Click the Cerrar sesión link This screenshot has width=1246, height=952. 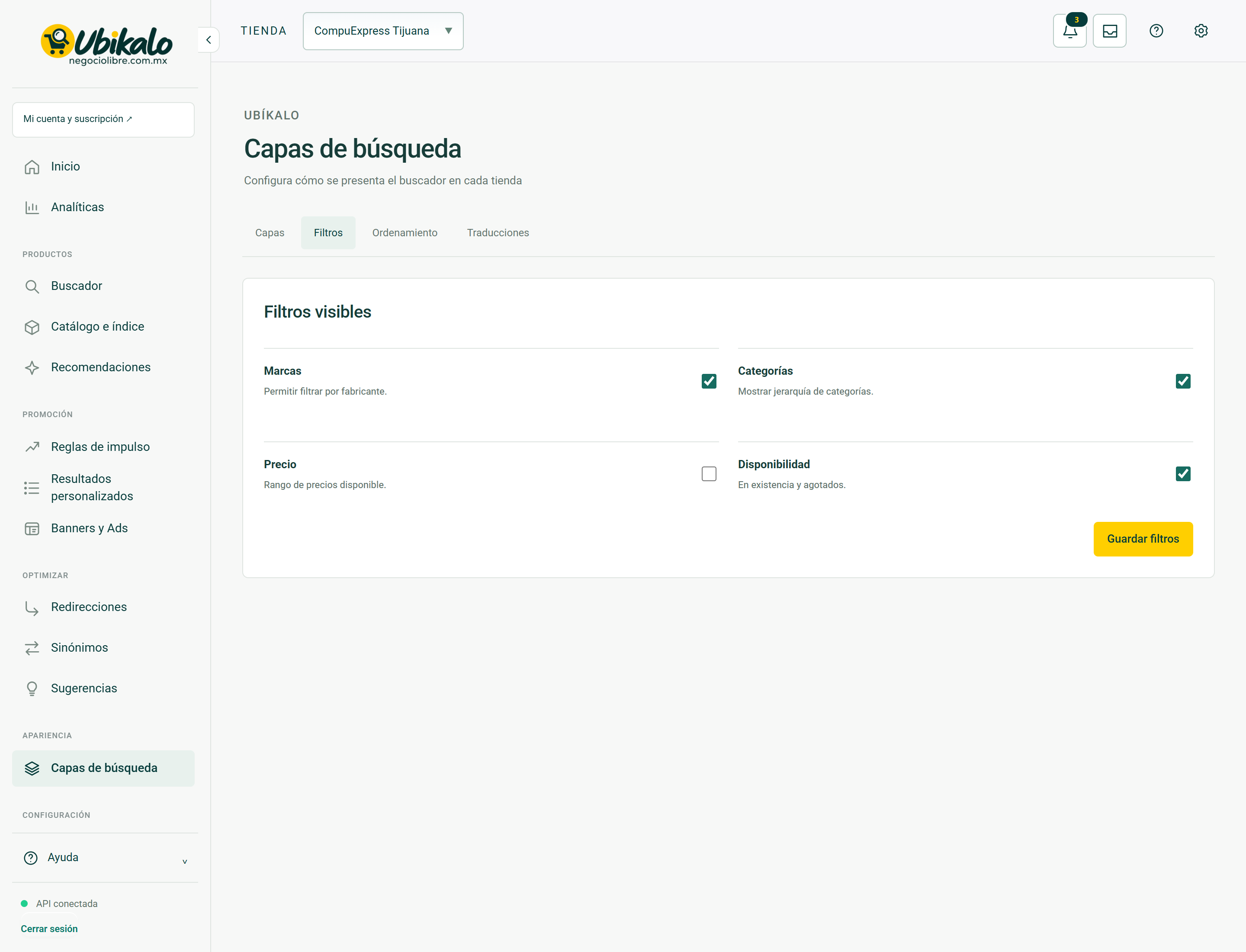coord(49,929)
